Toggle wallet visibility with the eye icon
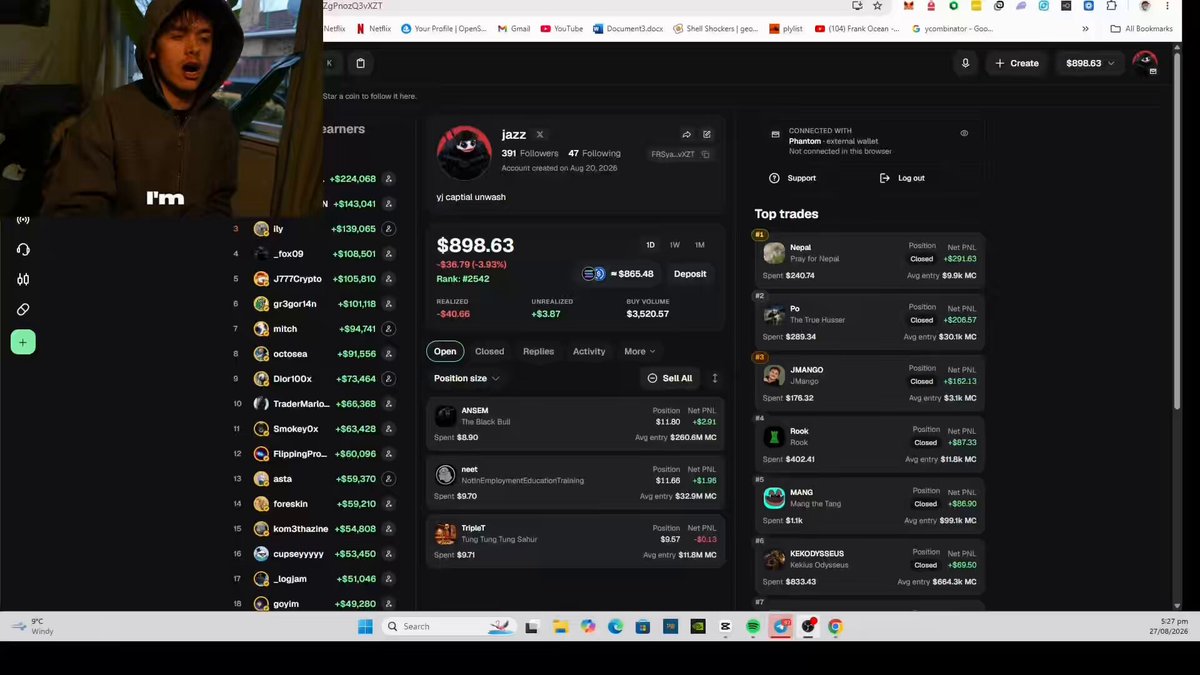Viewport: 1200px width, 675px height. point(964,133)
